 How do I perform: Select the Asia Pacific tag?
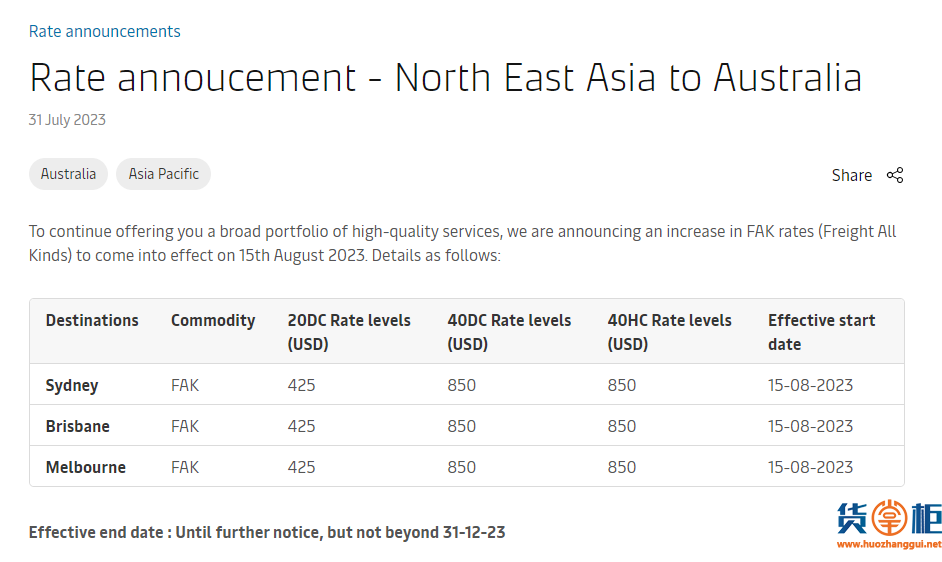pos(163,174)
